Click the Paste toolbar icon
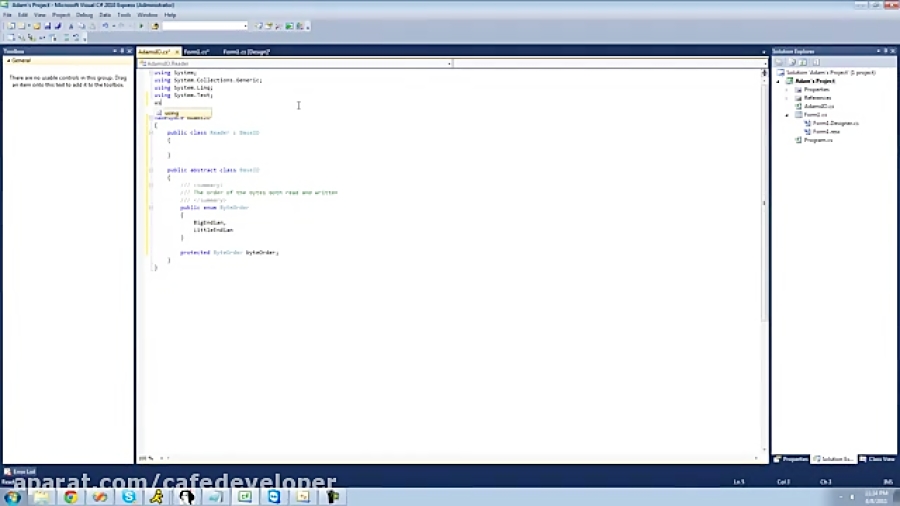The height and width of the screenshot is (506, 900). coord(92,26)
